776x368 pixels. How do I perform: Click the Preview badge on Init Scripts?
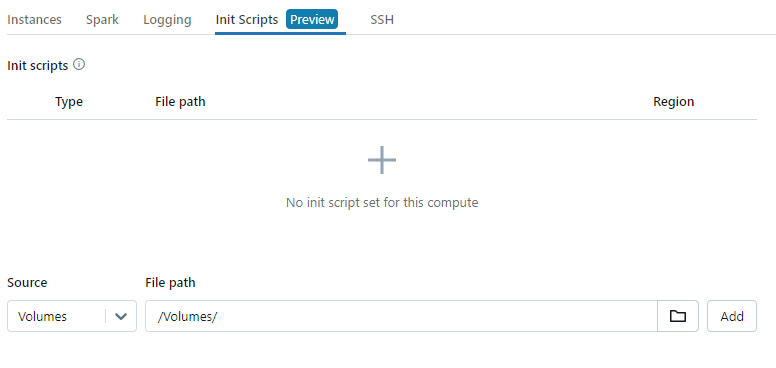click(312, 19)
